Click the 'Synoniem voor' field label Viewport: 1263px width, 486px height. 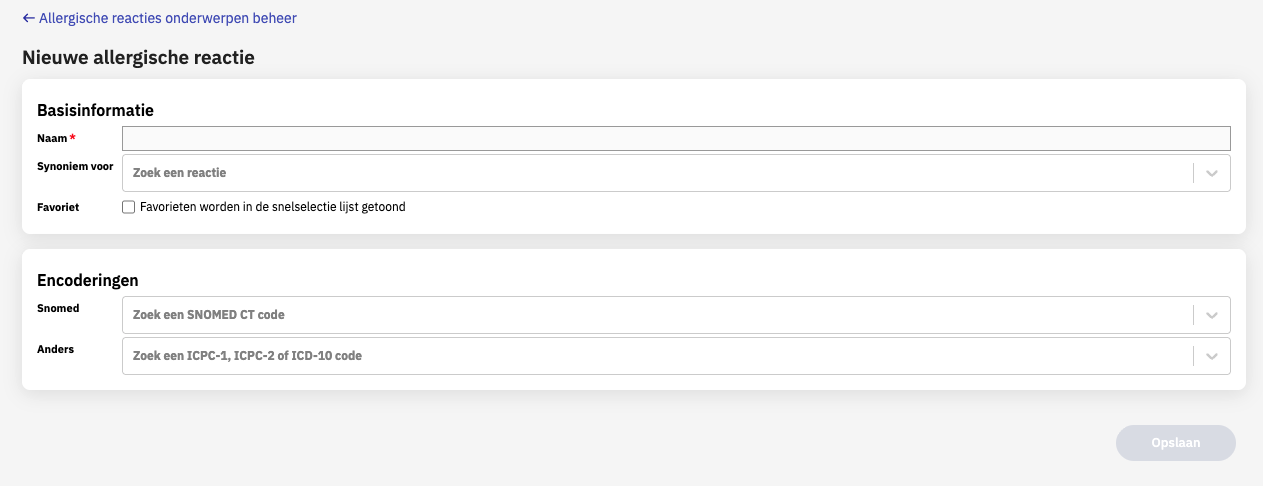(x=75, y=166)
